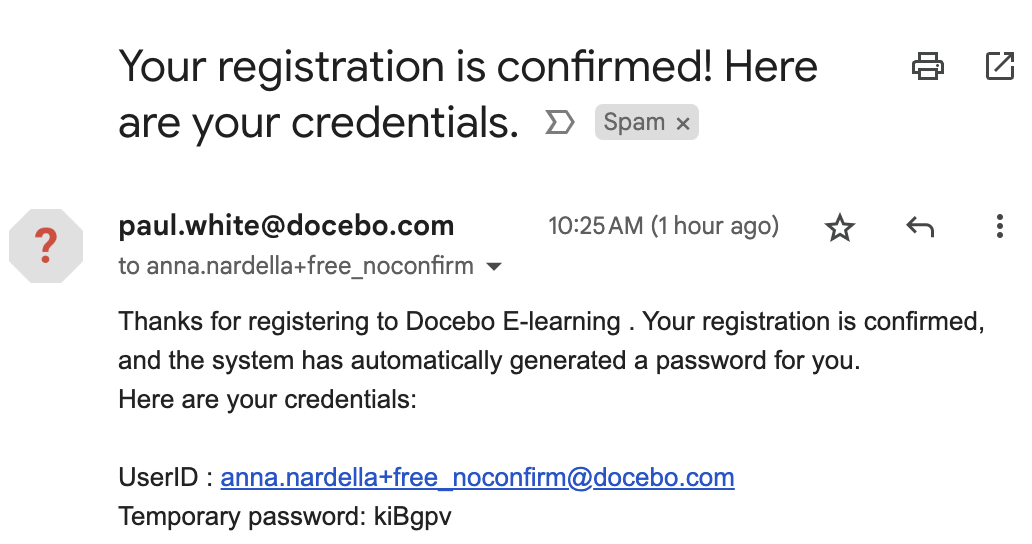The width and height of the screenshot is (1032, 544).
Task: Click the reply arrow icon
Action: point(919,227)
